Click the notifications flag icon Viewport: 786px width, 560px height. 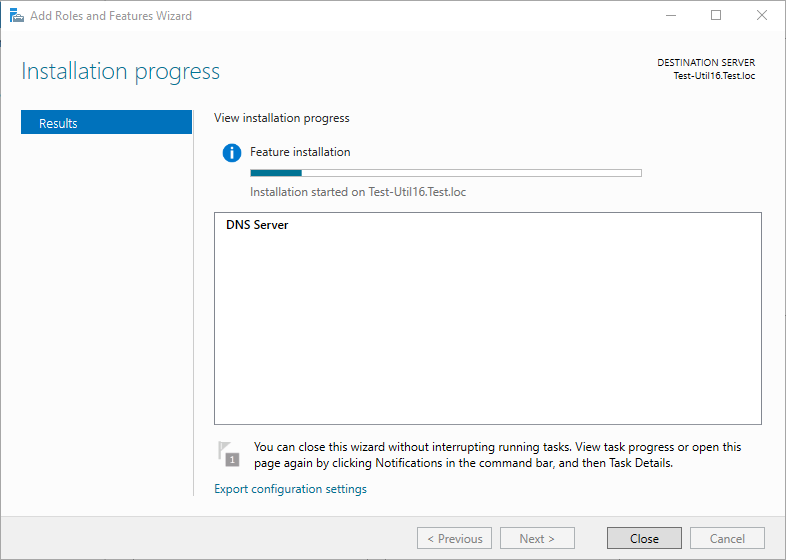[x=229, y=454]
